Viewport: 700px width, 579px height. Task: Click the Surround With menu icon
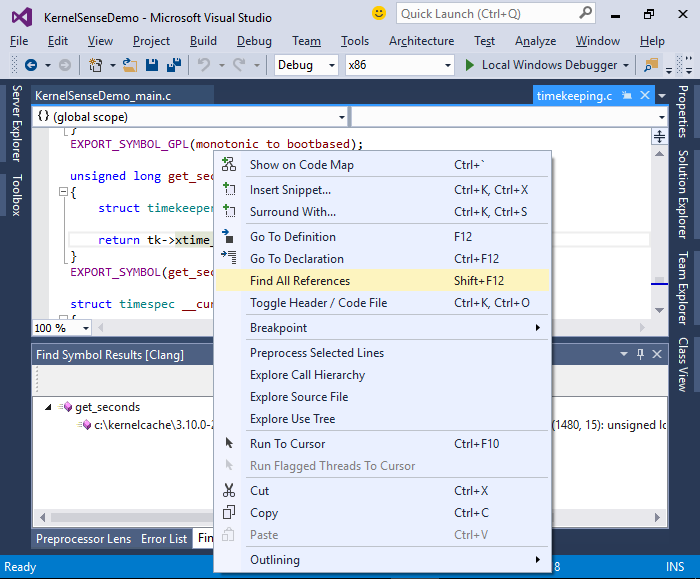pos(229,211)
